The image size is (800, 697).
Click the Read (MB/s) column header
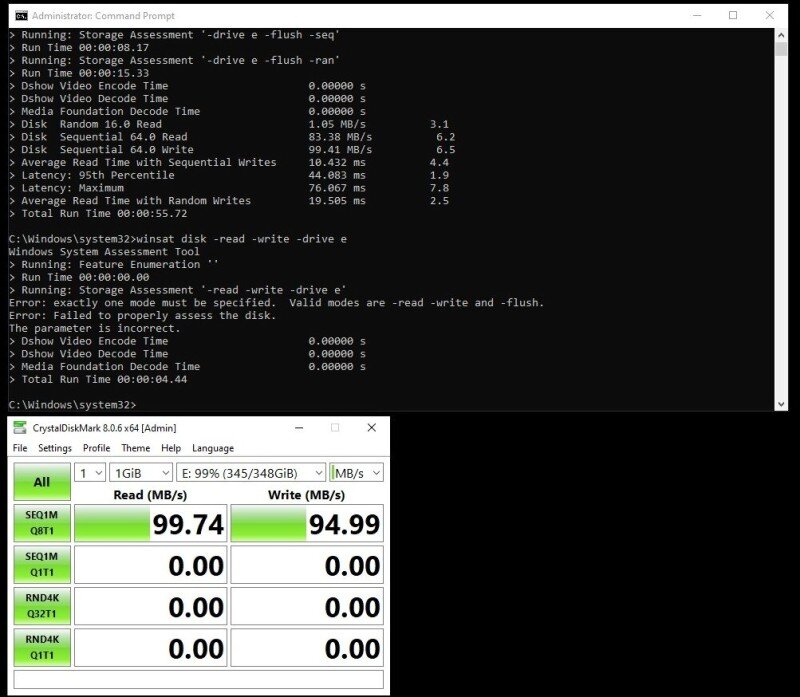coord(150,495)
